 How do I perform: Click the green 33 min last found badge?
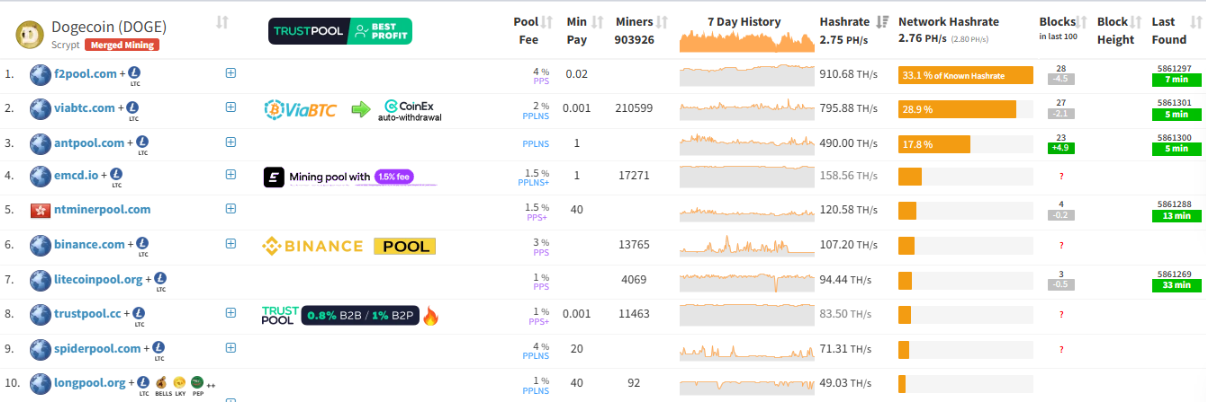(1176, 285)
